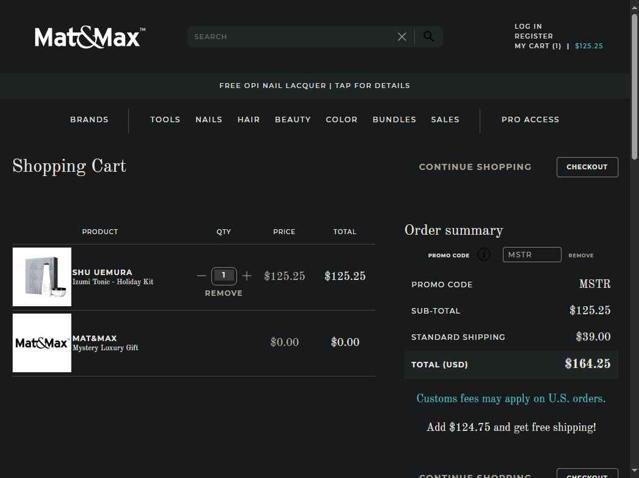Click Customs fees may apply notice

(511, 399)
